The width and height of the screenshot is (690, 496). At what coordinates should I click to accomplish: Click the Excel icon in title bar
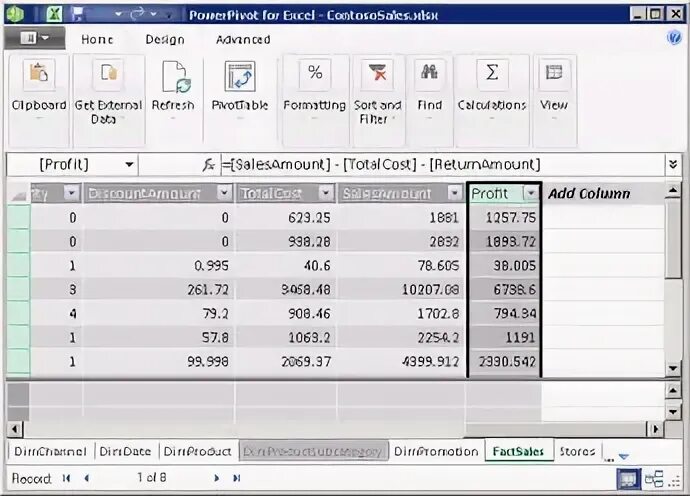54,14
